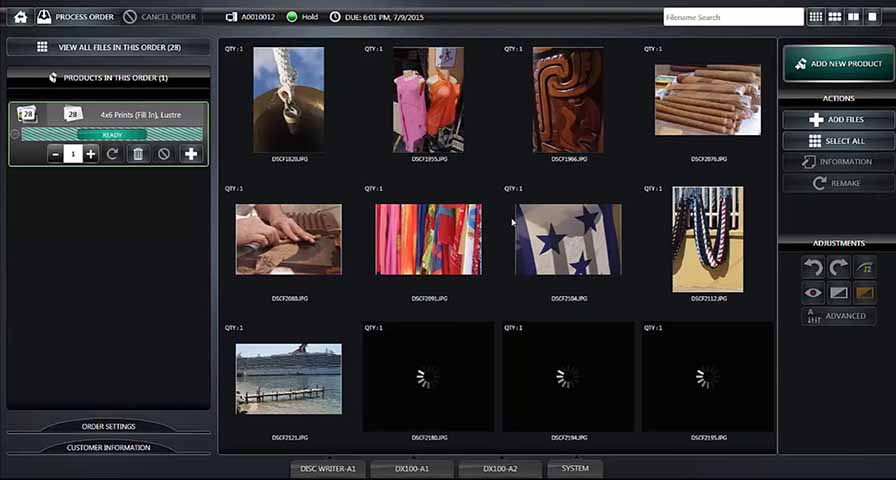Click the Cancel Order button
The image size is (896, 480).
[162, 17]
